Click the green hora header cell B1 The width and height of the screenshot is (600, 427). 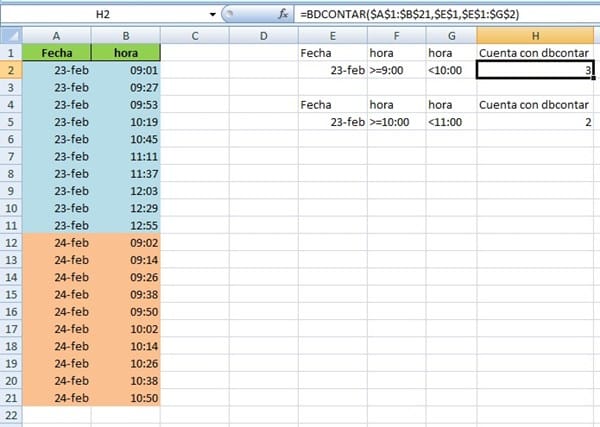(x=125, y=53)
